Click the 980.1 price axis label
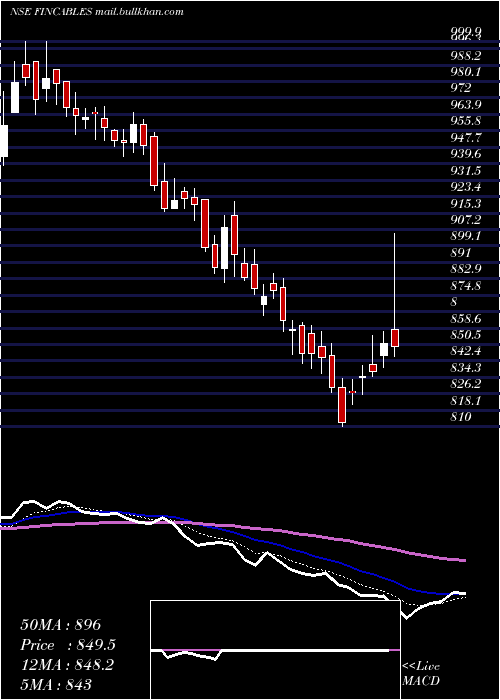The width and height of the screenshot is (500, 700). [x=466, y=71]
